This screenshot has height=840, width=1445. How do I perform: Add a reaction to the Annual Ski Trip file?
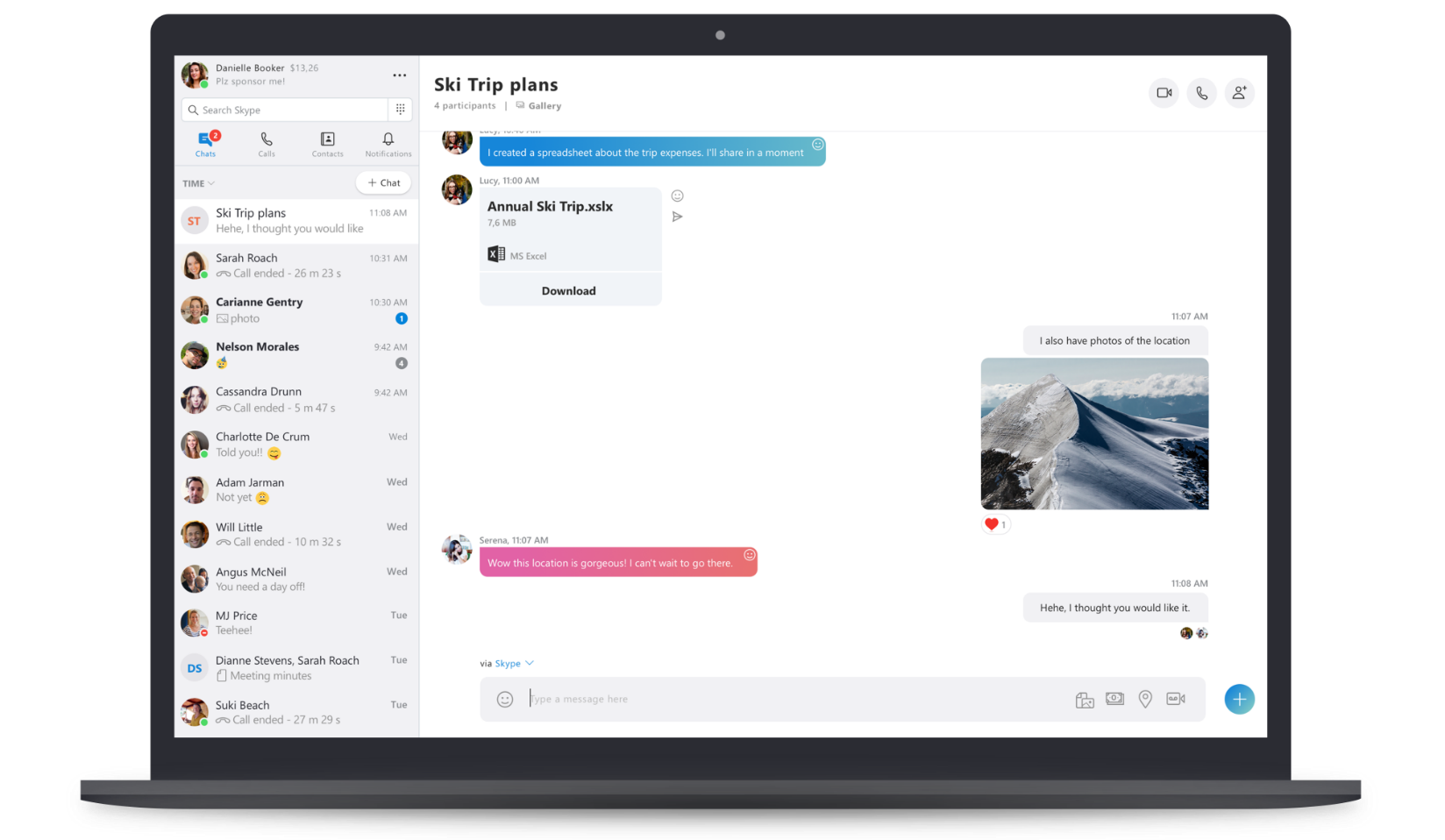[x=676, y=196]
